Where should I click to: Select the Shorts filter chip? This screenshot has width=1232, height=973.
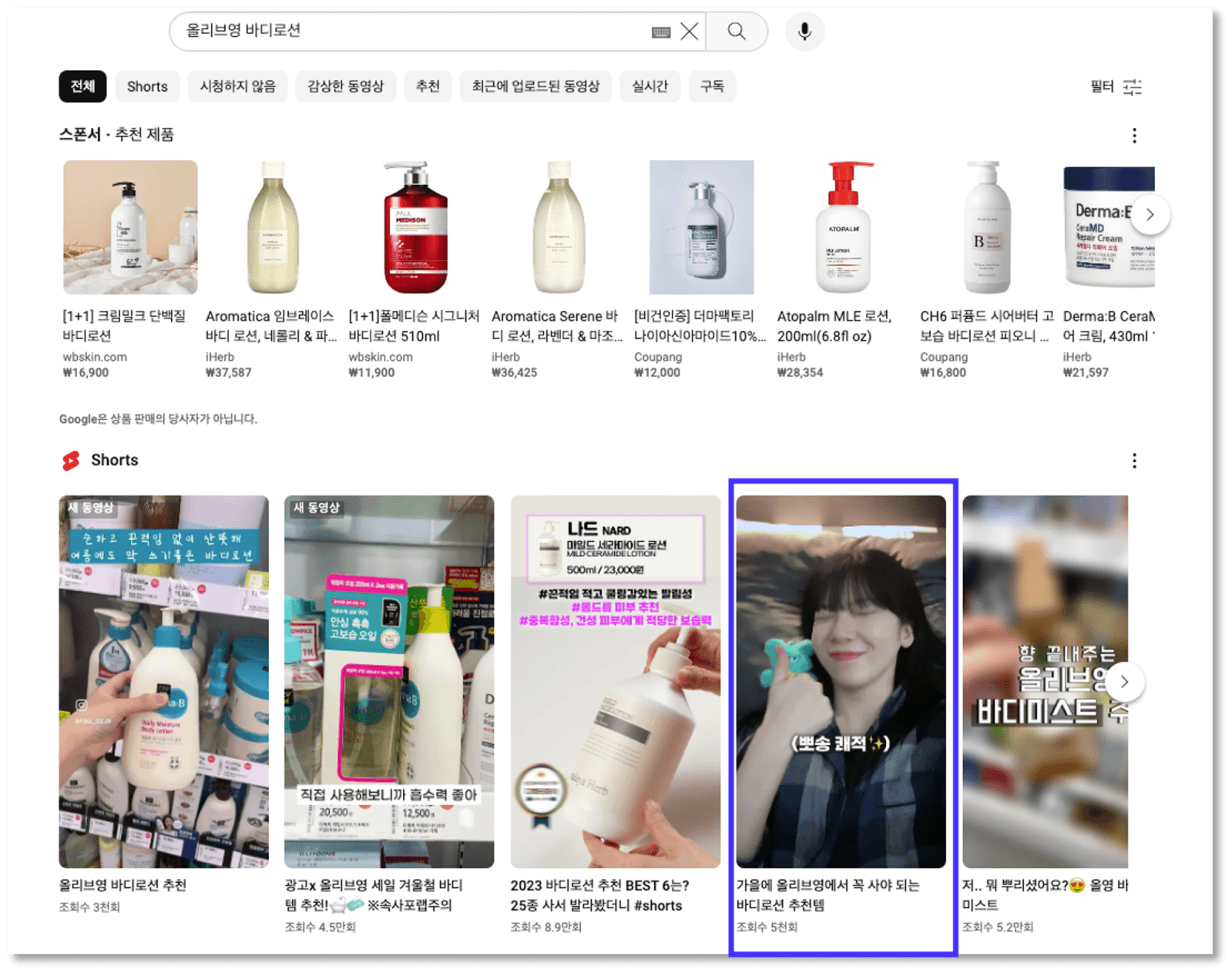pyautogui.click(x=147, y=86)
